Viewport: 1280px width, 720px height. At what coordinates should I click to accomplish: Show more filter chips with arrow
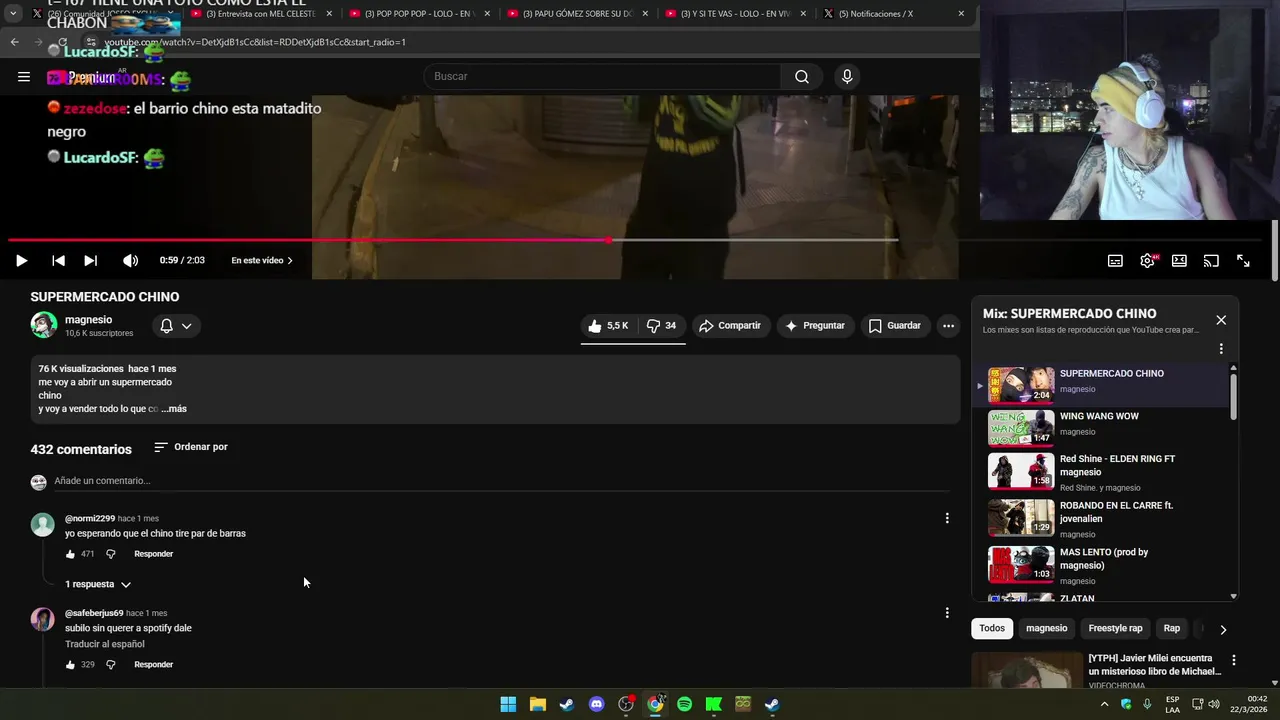tap(1222, 629)
